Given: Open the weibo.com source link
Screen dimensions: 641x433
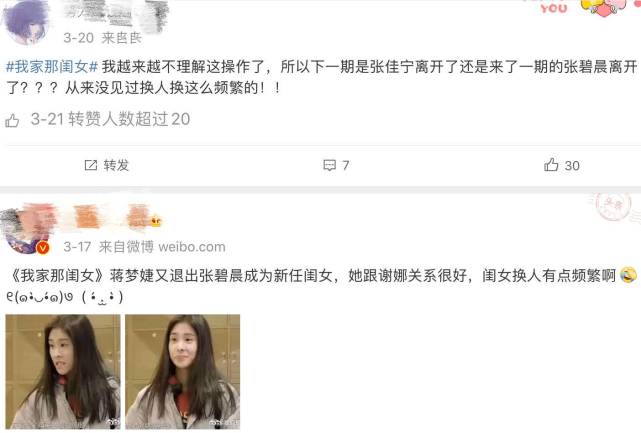Looking at the screenshot, I should click(192, 247).
